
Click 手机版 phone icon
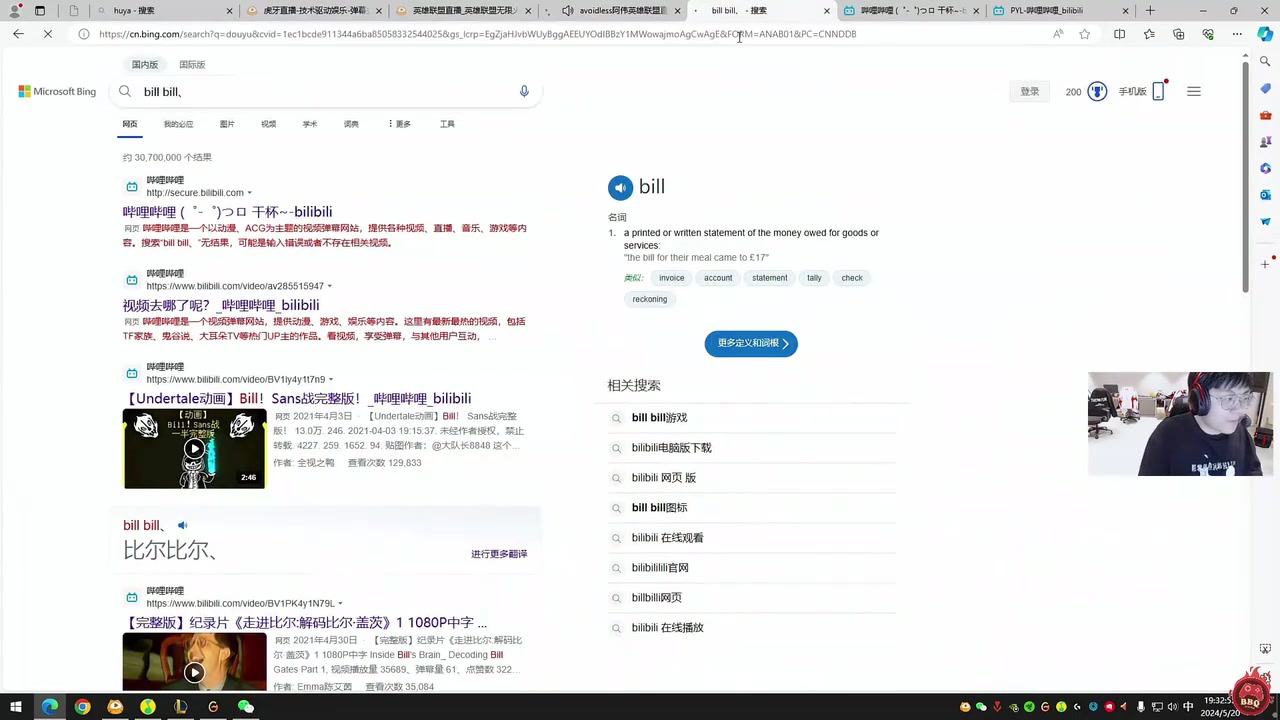pos(1158,91)
